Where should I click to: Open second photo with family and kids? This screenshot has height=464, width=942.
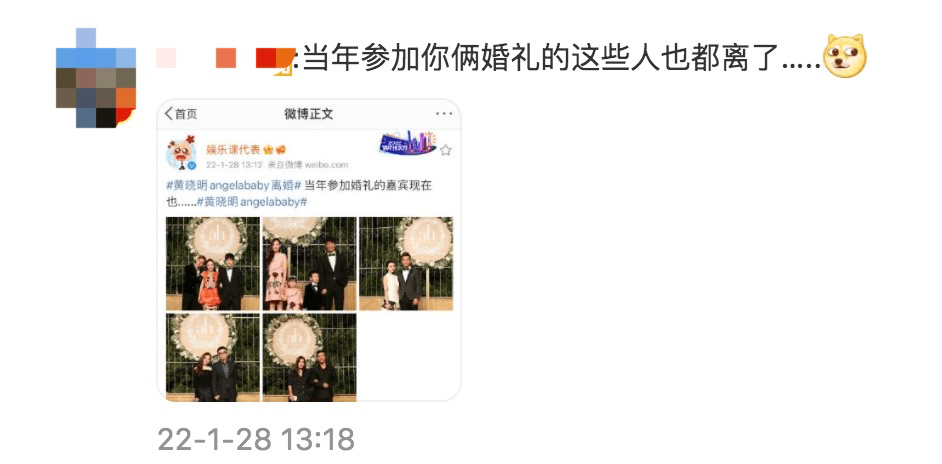309,264
